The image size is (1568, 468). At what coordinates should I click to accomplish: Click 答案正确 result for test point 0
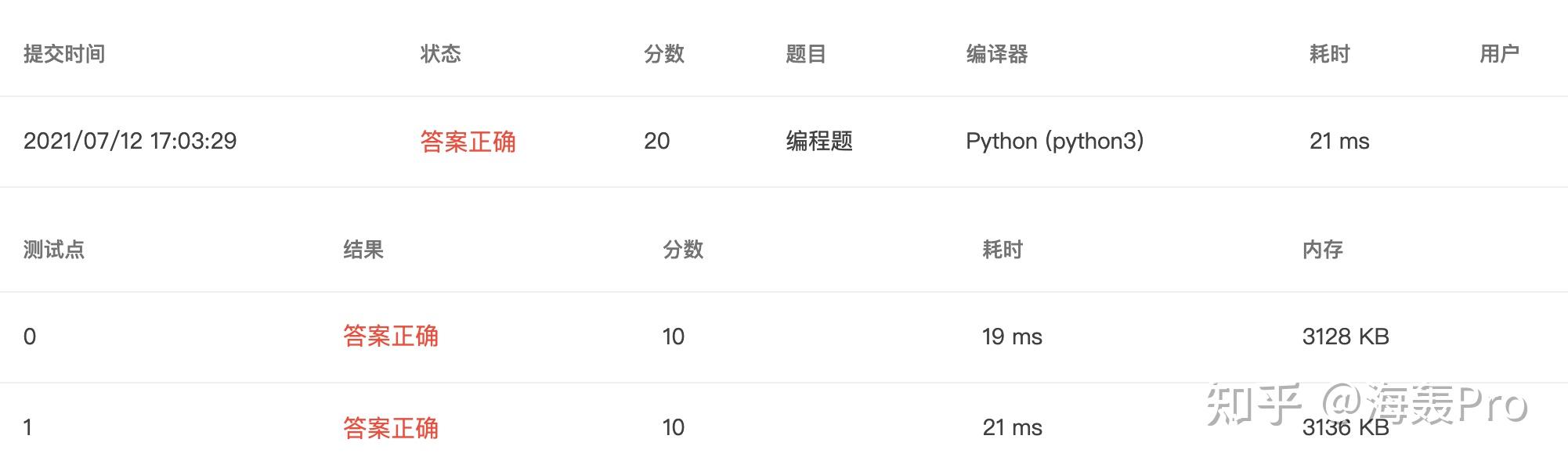[391, 337]
